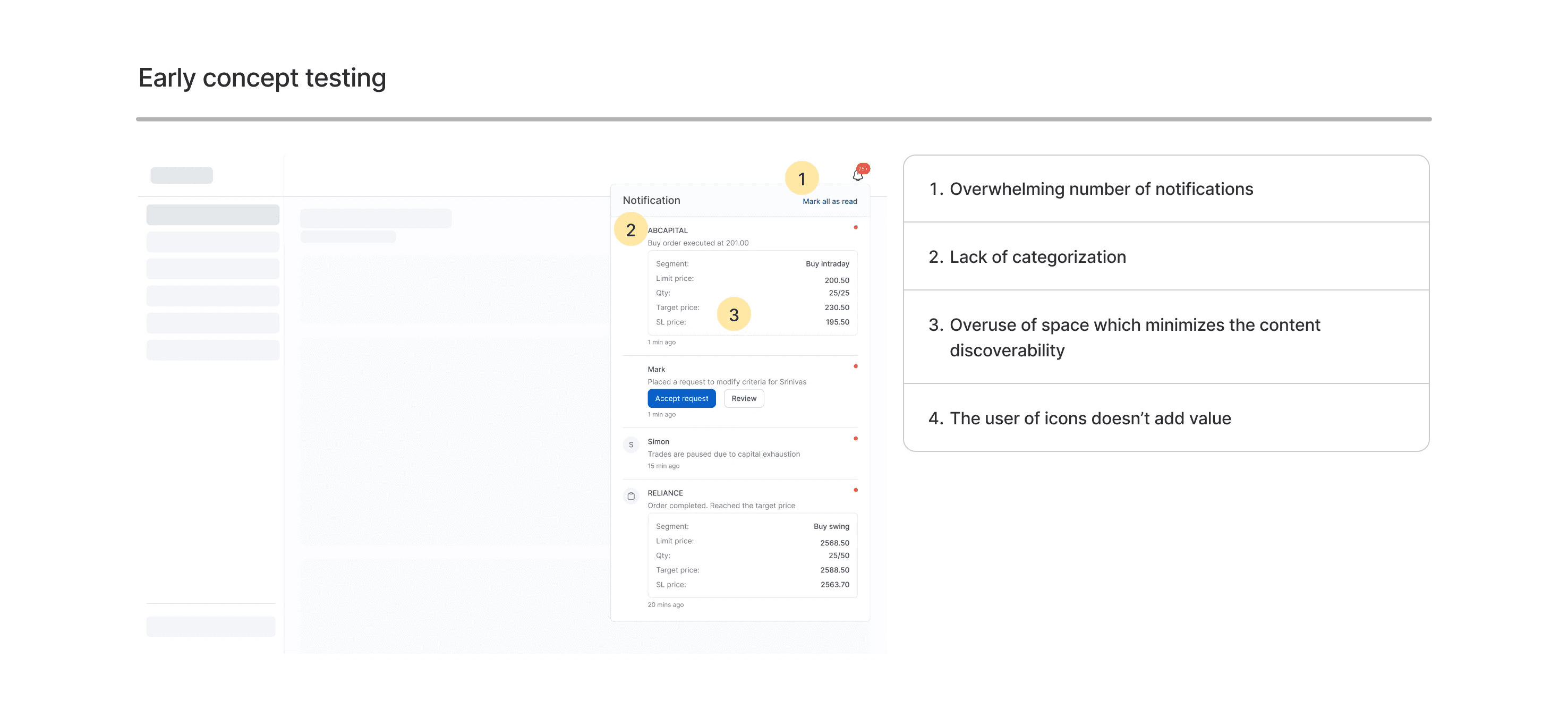Screen dimensions: 1568x710
Task: Select the highlighted first sidebar placeholder item
Action: 212,215
